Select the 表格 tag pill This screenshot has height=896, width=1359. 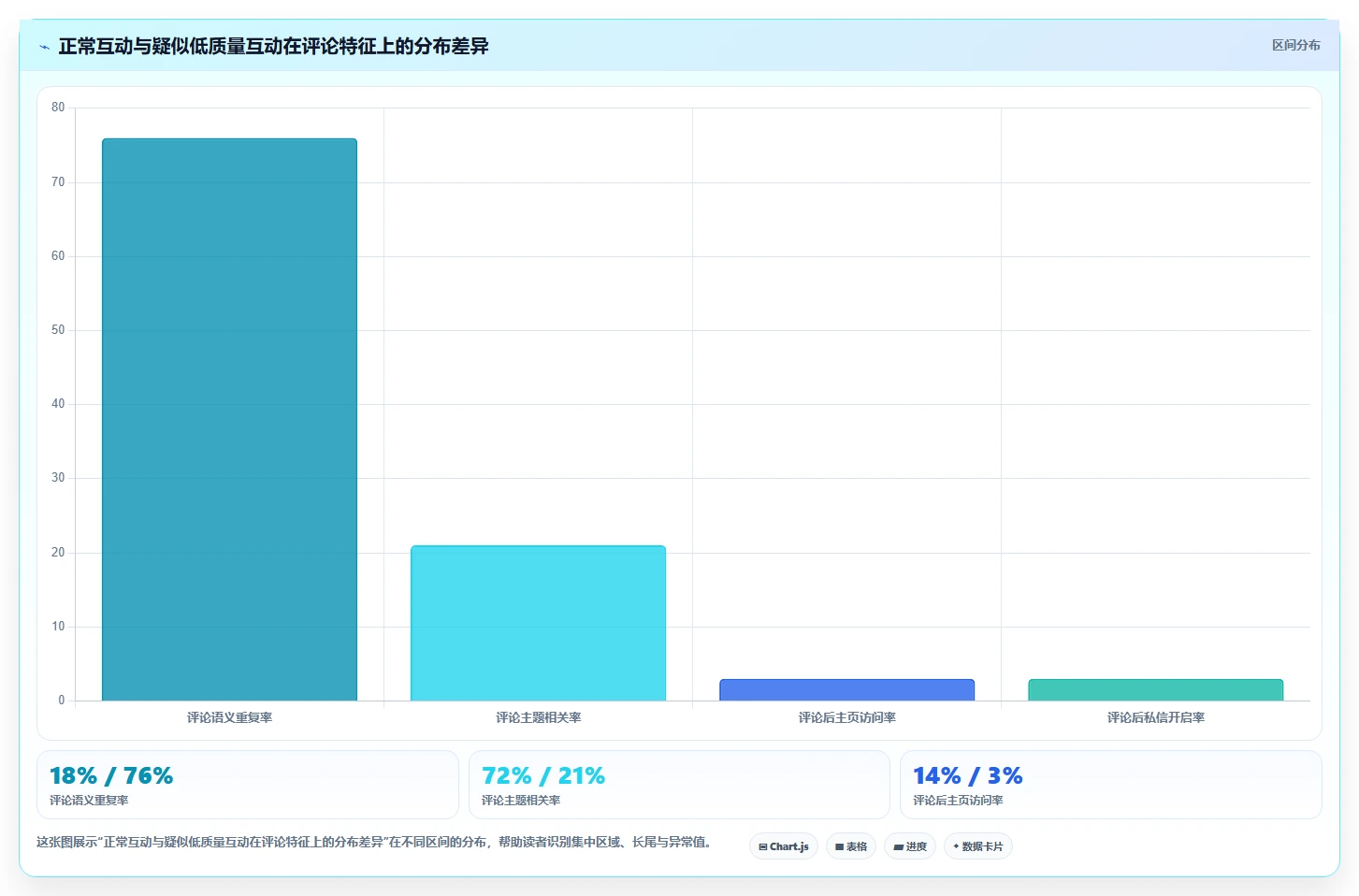point(851,846)
